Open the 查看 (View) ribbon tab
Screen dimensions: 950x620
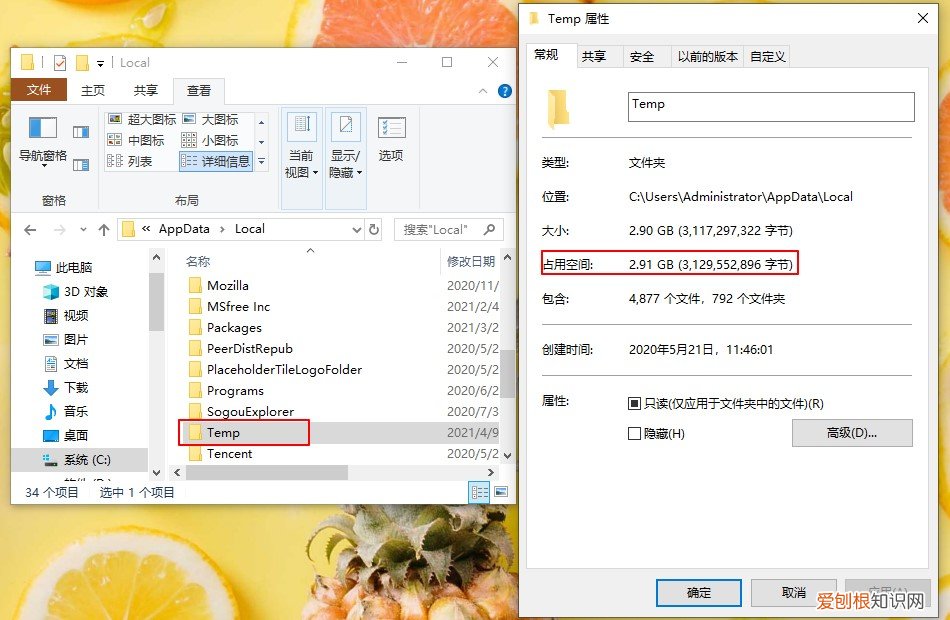tap(199, 89)
